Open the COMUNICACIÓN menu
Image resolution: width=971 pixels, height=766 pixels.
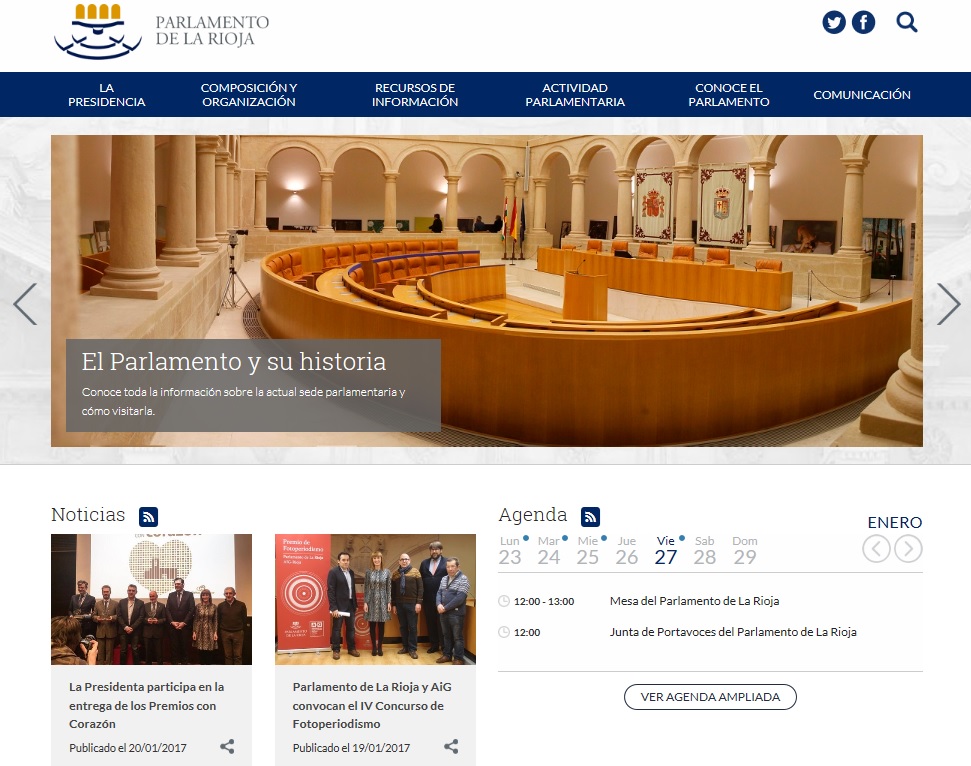point(862,94)
